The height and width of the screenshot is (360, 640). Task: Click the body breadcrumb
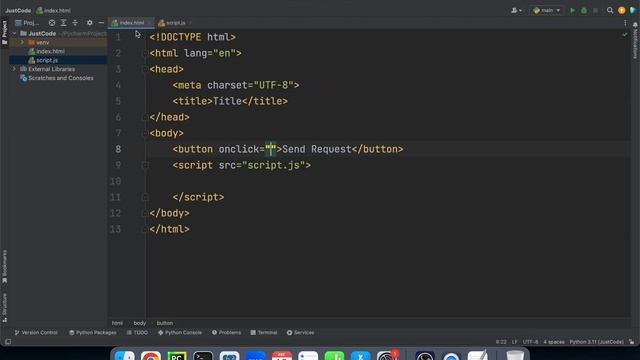tap(140, 323)
